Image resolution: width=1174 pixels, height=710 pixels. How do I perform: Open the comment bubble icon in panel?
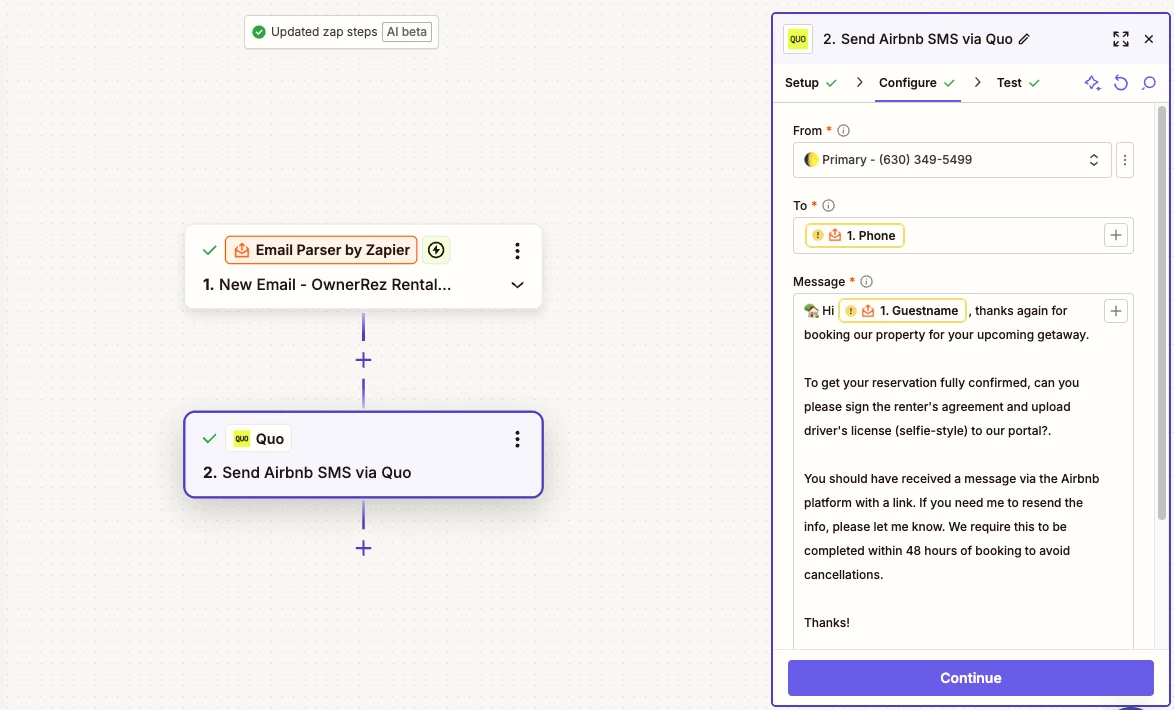(1149, 82)
